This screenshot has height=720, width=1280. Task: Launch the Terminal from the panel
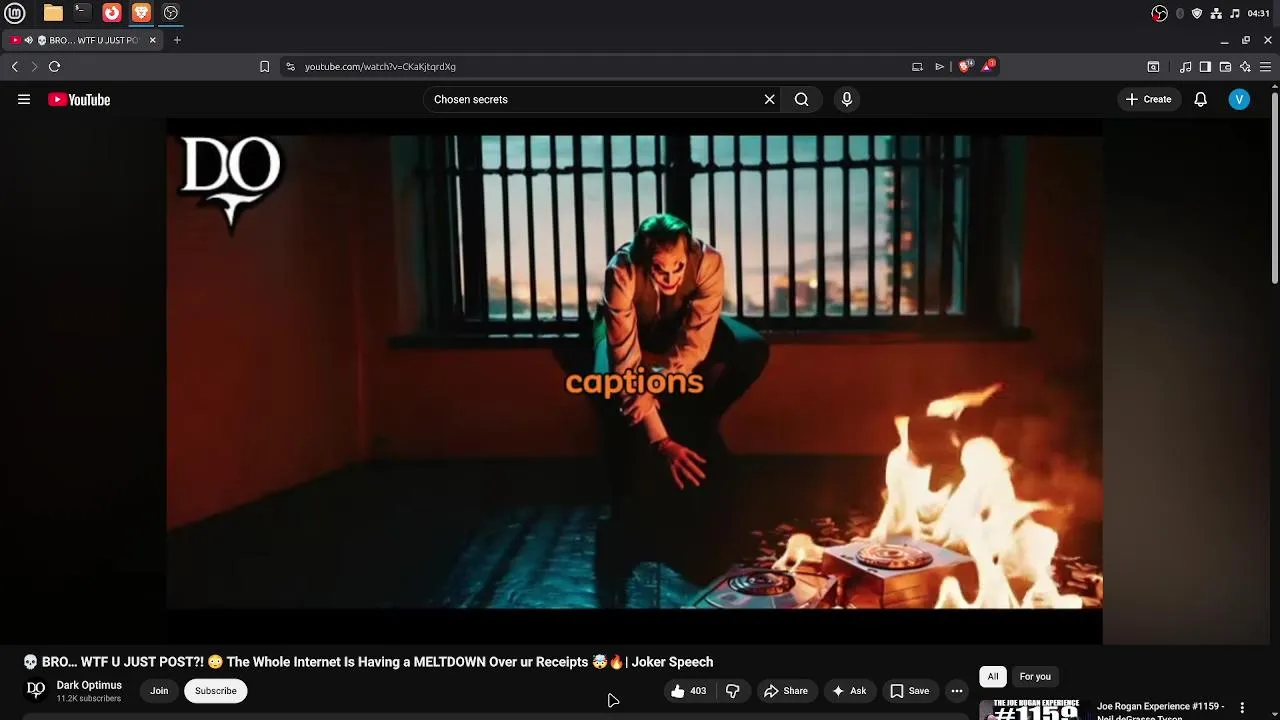pos(82,13)
